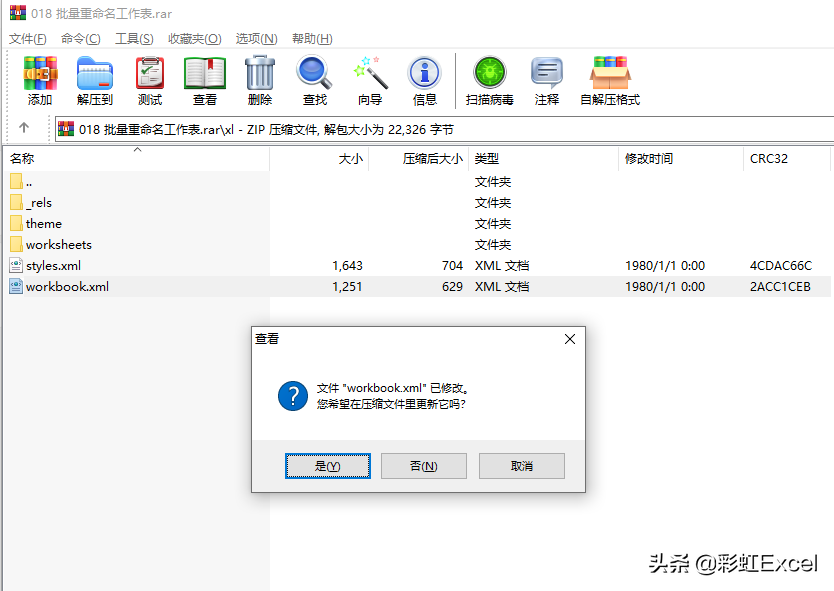Click the worksheets folder icon
The height and width of the screenshot is (591, 834).
16,244
